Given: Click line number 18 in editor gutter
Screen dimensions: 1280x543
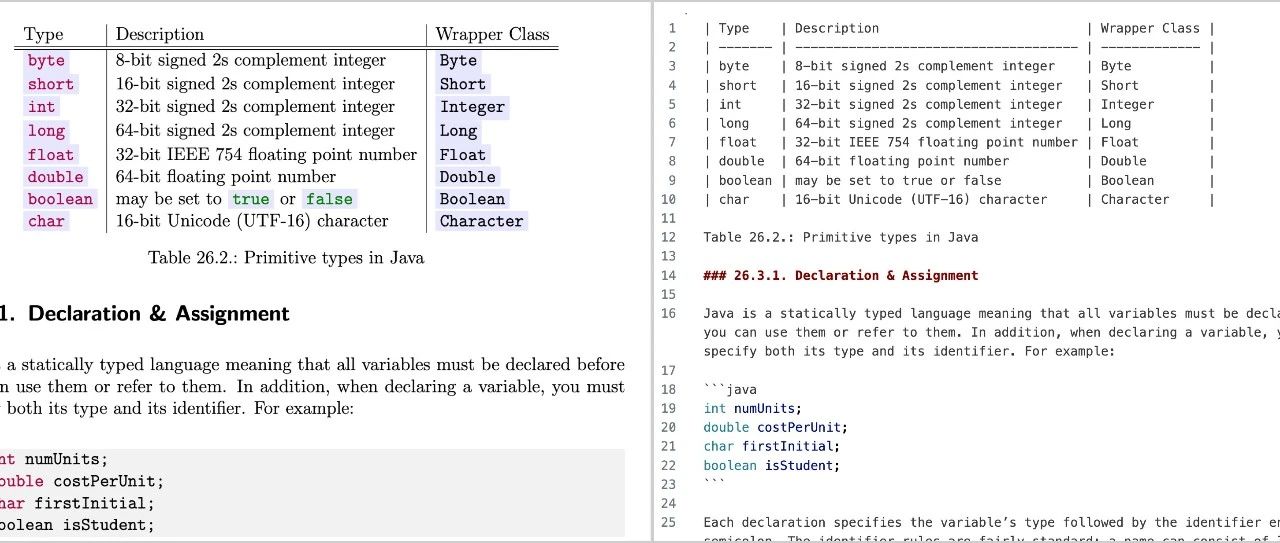Looking at the screenshot, I should point(669,389).
